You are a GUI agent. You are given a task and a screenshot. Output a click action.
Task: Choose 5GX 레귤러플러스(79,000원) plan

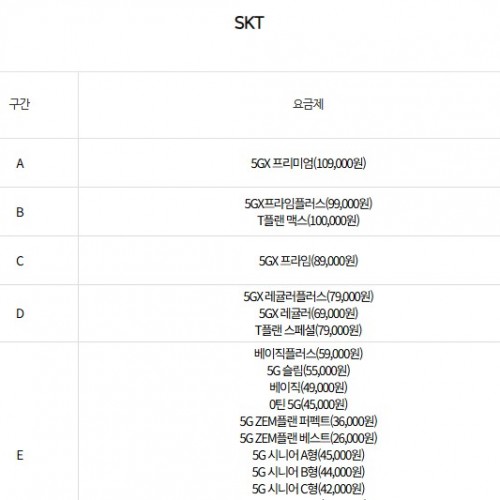308,296
